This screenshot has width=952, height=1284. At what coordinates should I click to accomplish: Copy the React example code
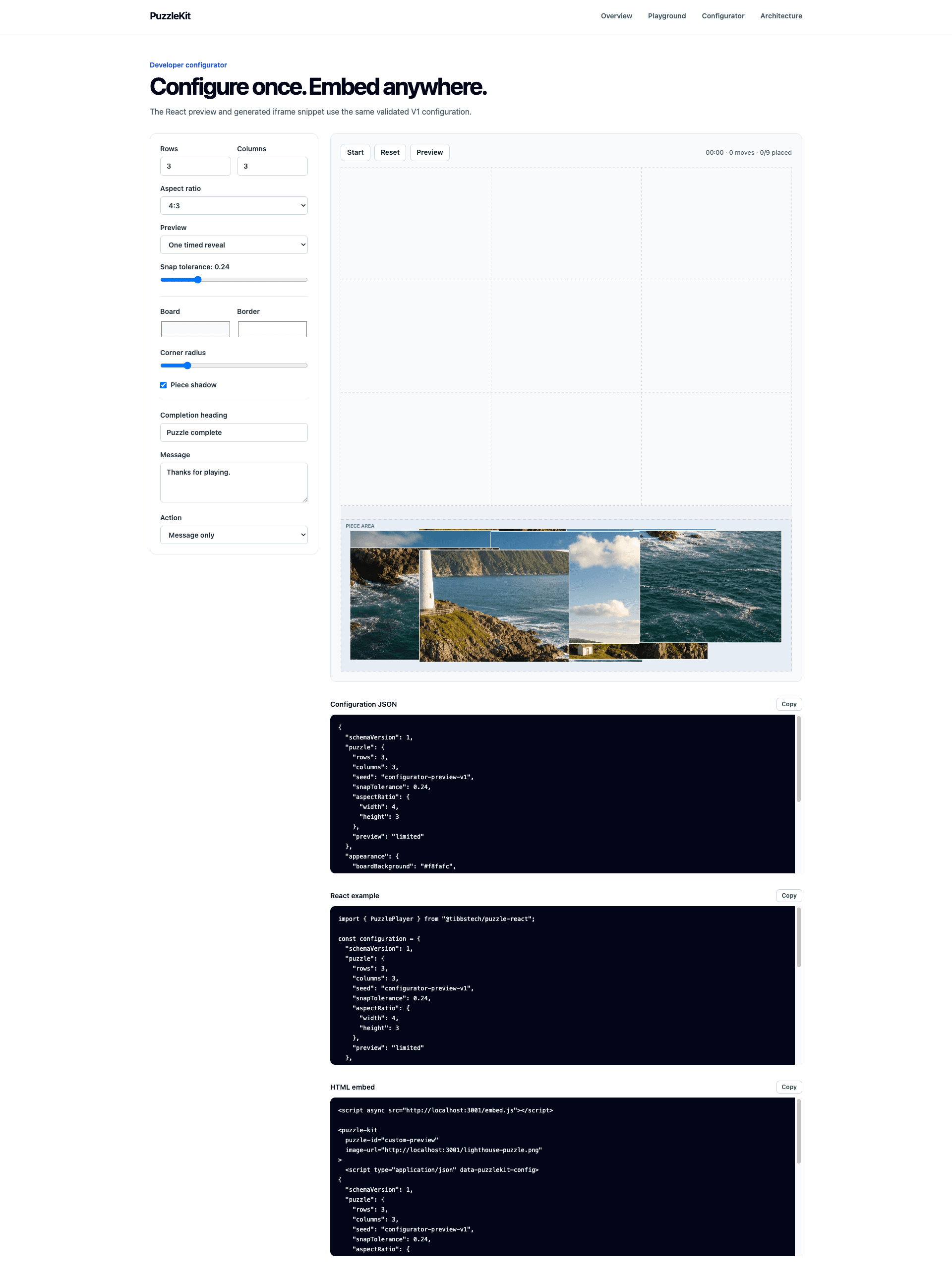789,896
